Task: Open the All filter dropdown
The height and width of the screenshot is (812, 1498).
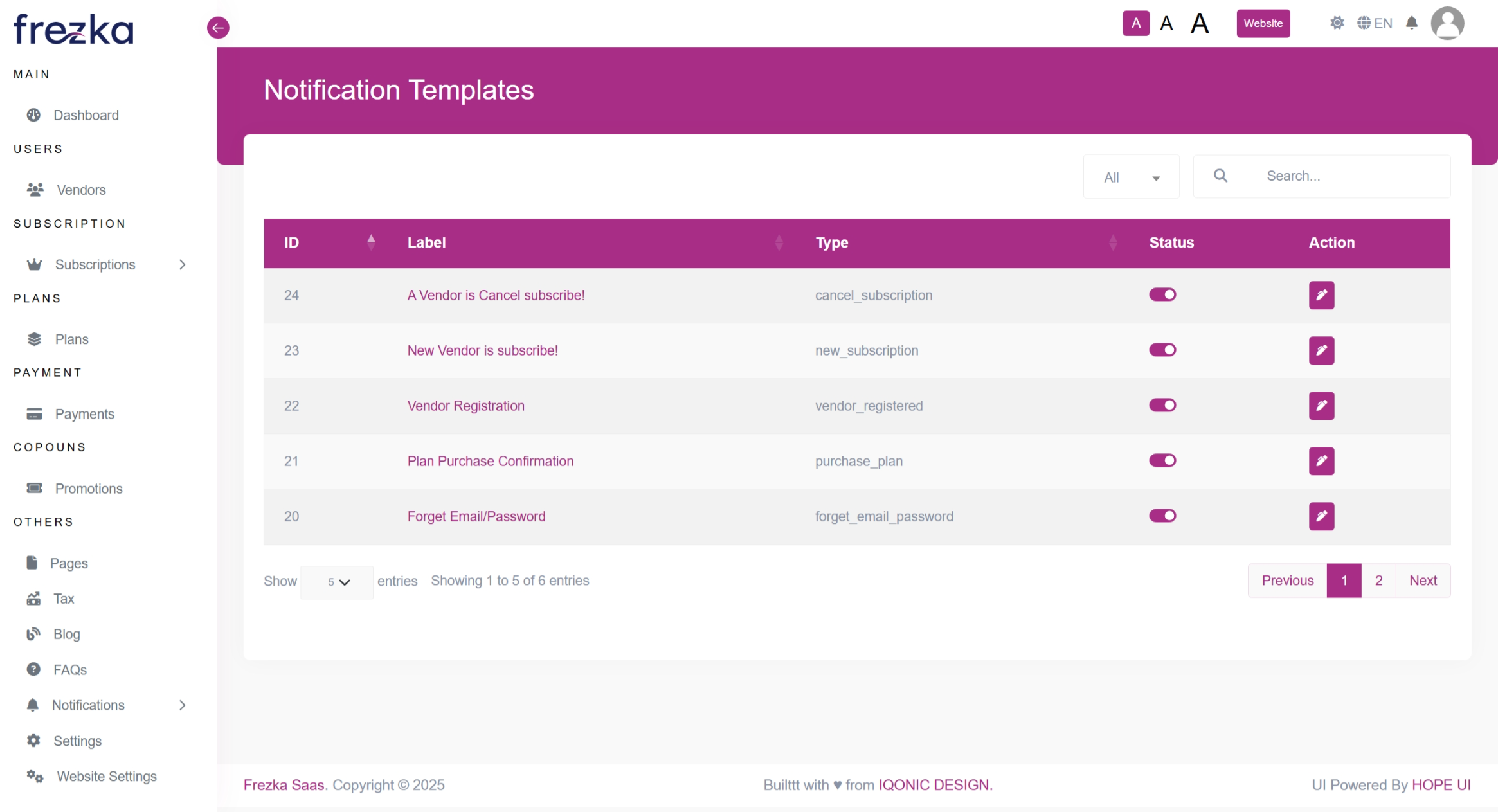Action: pos(1131,177)
